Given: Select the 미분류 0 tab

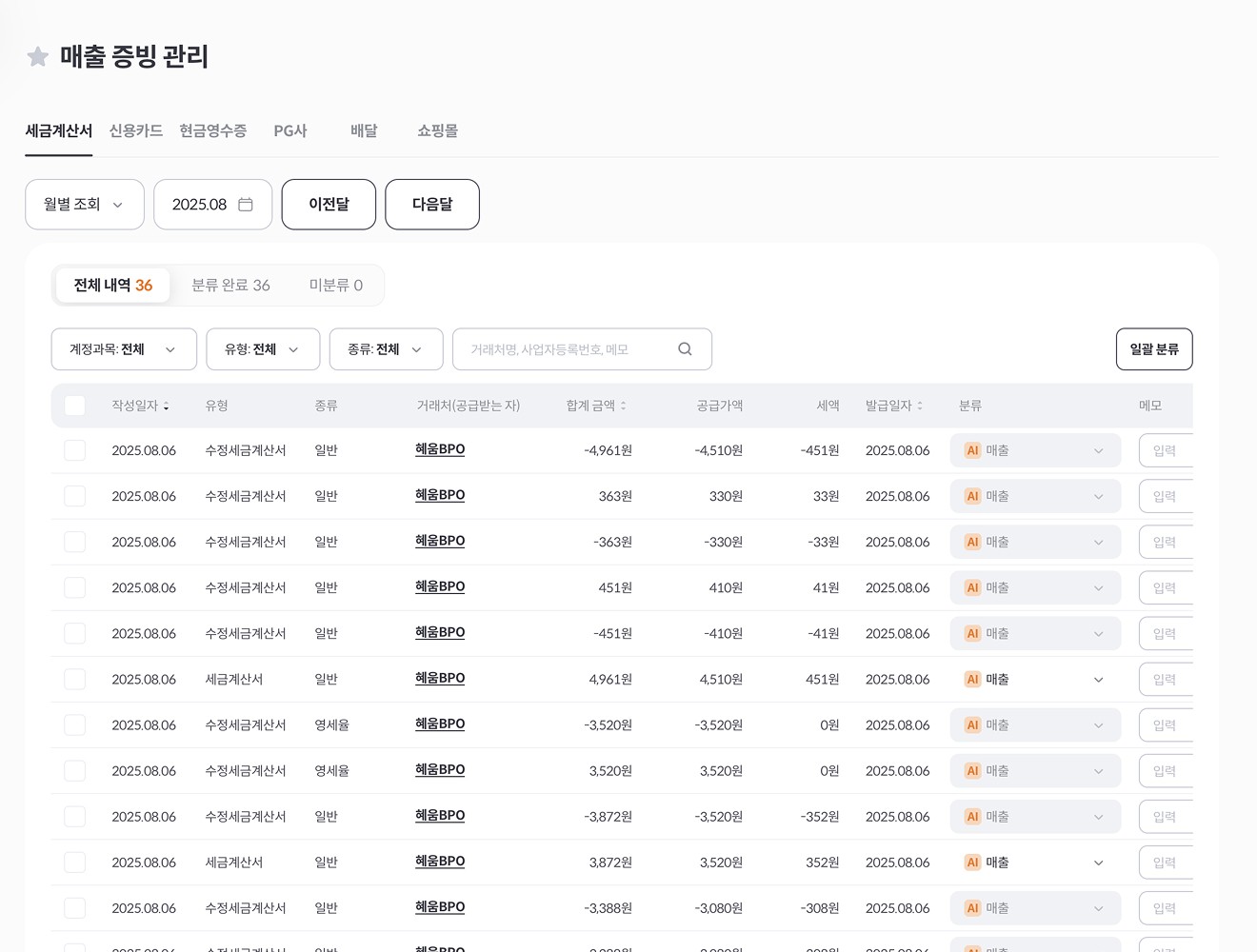Looking at the screenshot, I should 335,285.
